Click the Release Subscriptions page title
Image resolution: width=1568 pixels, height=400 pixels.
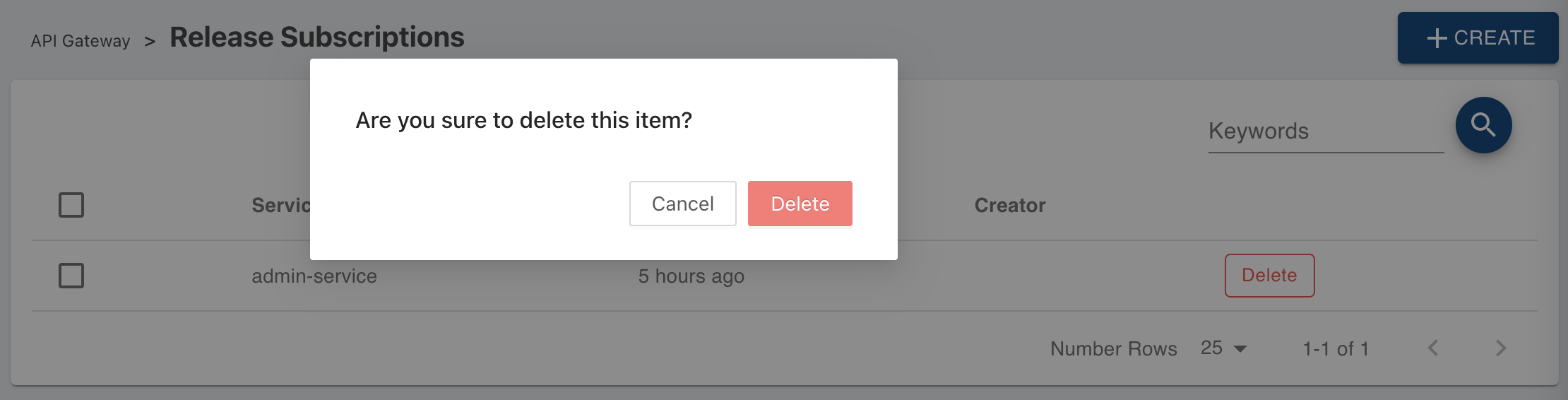point(317,37)
